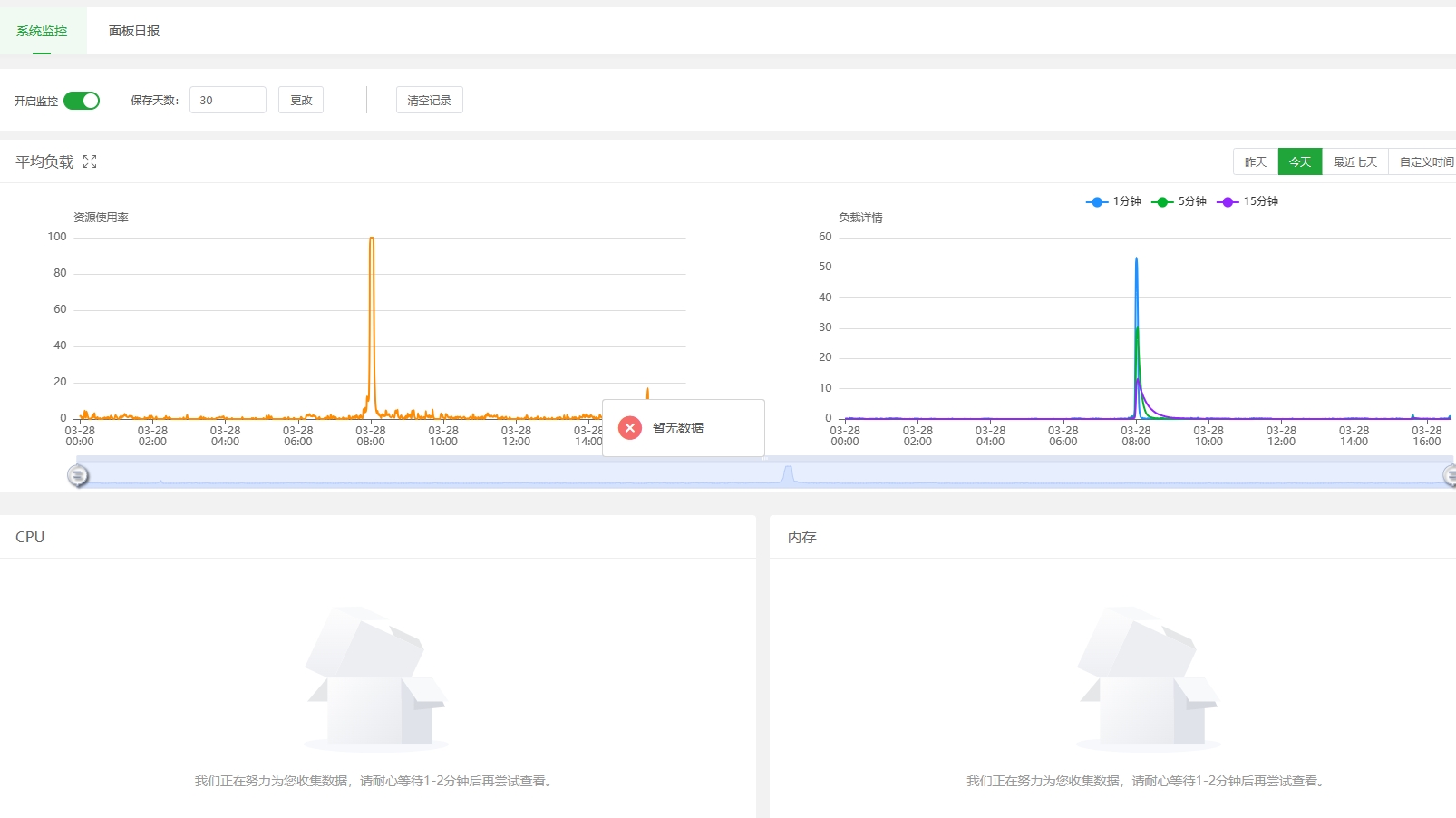Toggle the 1分钟 legend series
This screenshot has width=1456, height=818.
(x=1113, y=201)
